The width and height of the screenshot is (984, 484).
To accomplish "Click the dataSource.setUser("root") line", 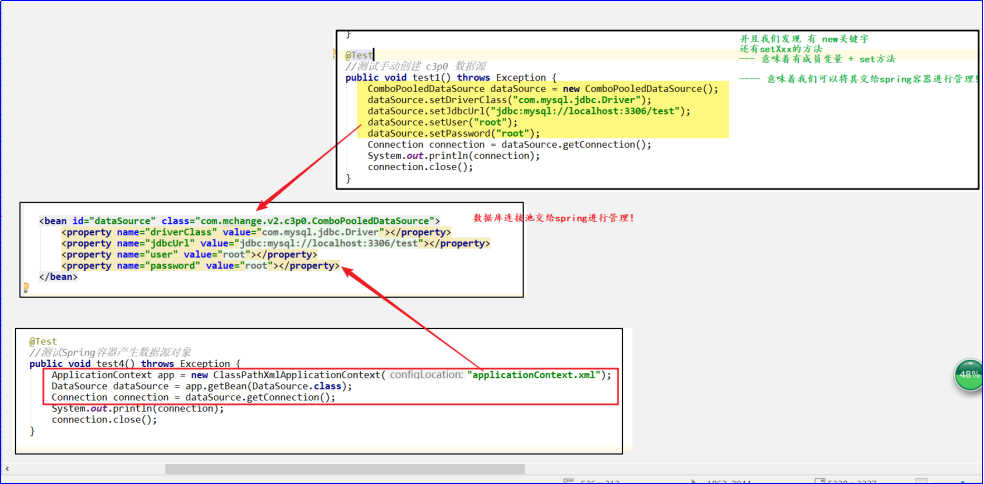I will 442,122.
